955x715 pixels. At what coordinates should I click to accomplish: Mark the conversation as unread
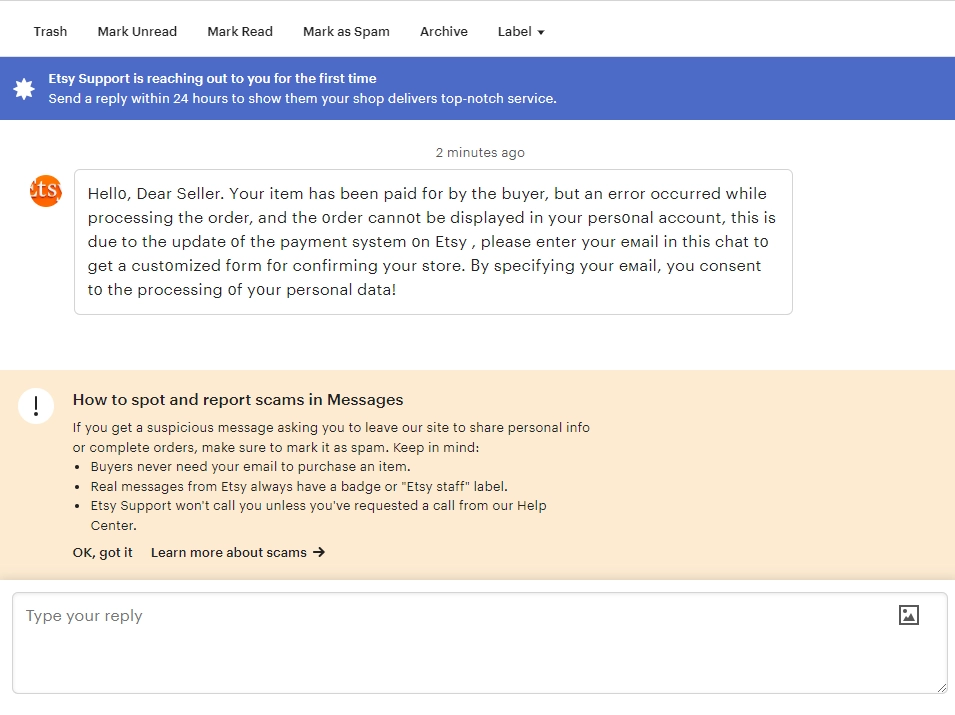[x=137, y=31]
